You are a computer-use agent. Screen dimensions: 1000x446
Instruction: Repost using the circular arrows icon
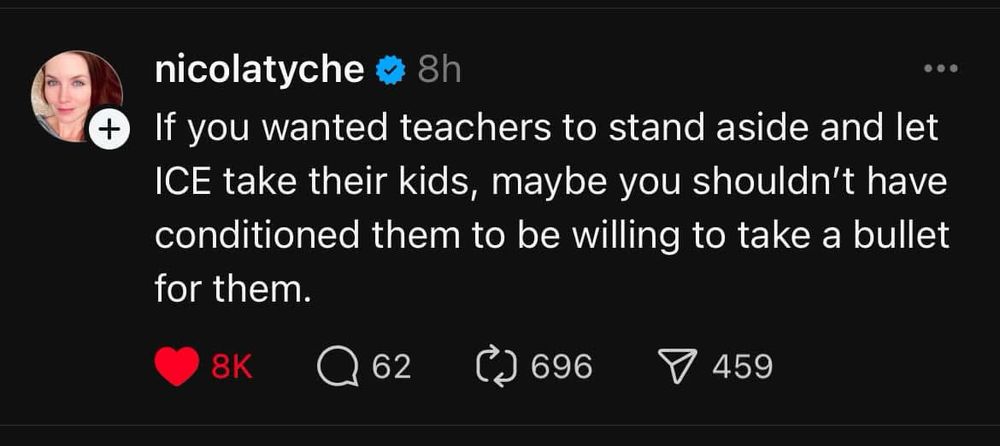495,367
